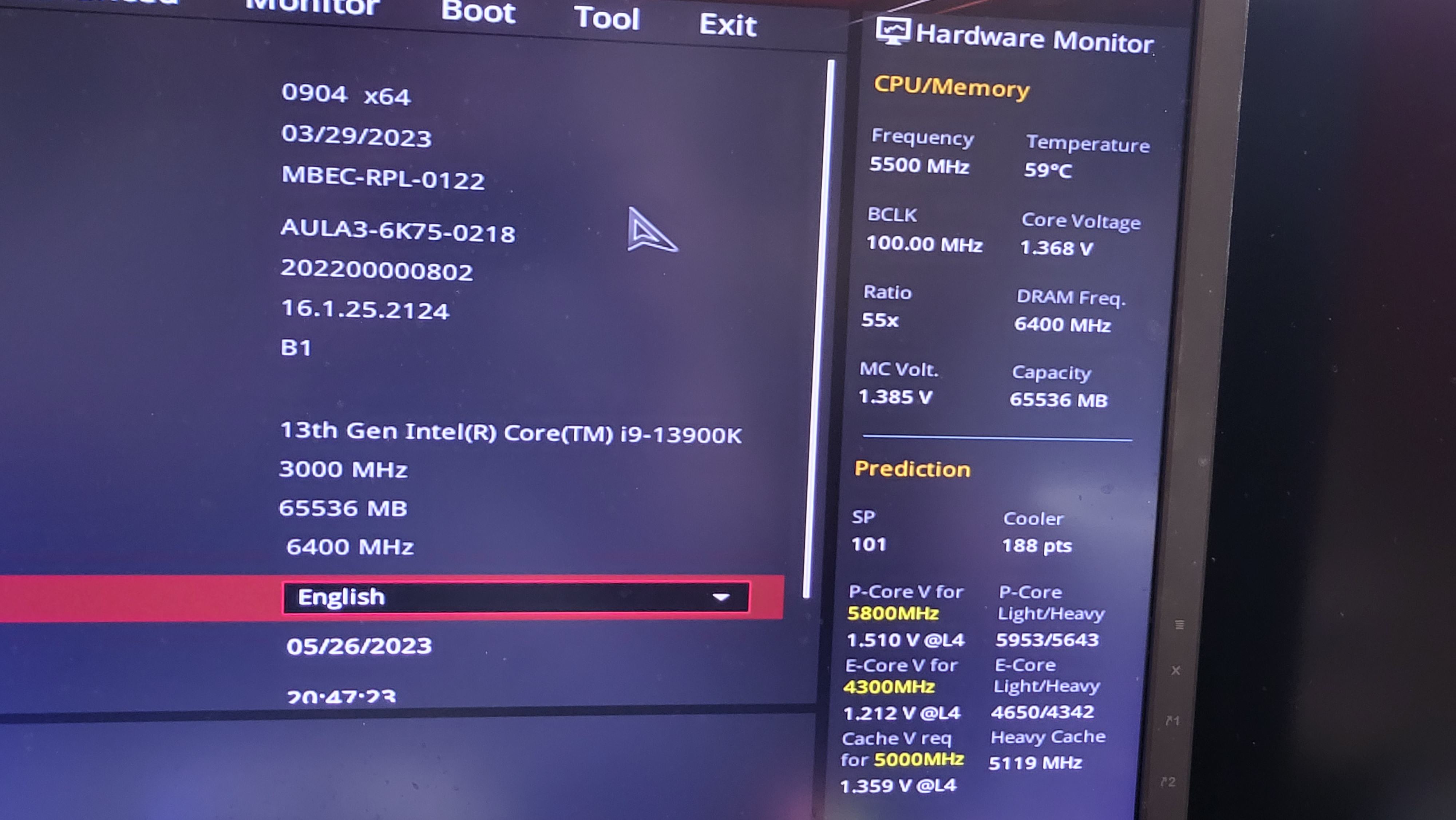Click the MC Volt. 1.385 V reading
The width and height of the screenshot is (1456, 820).
tap(895, 397)
